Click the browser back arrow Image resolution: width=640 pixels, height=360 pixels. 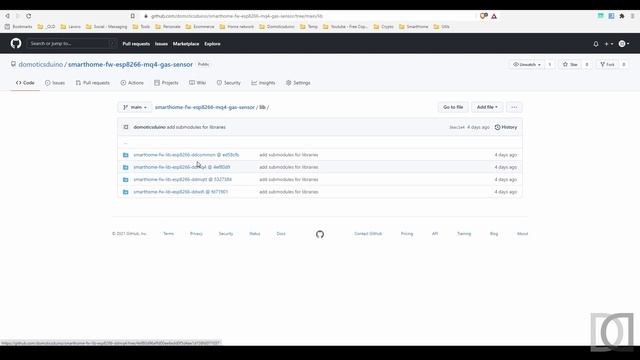pos(7,16)
